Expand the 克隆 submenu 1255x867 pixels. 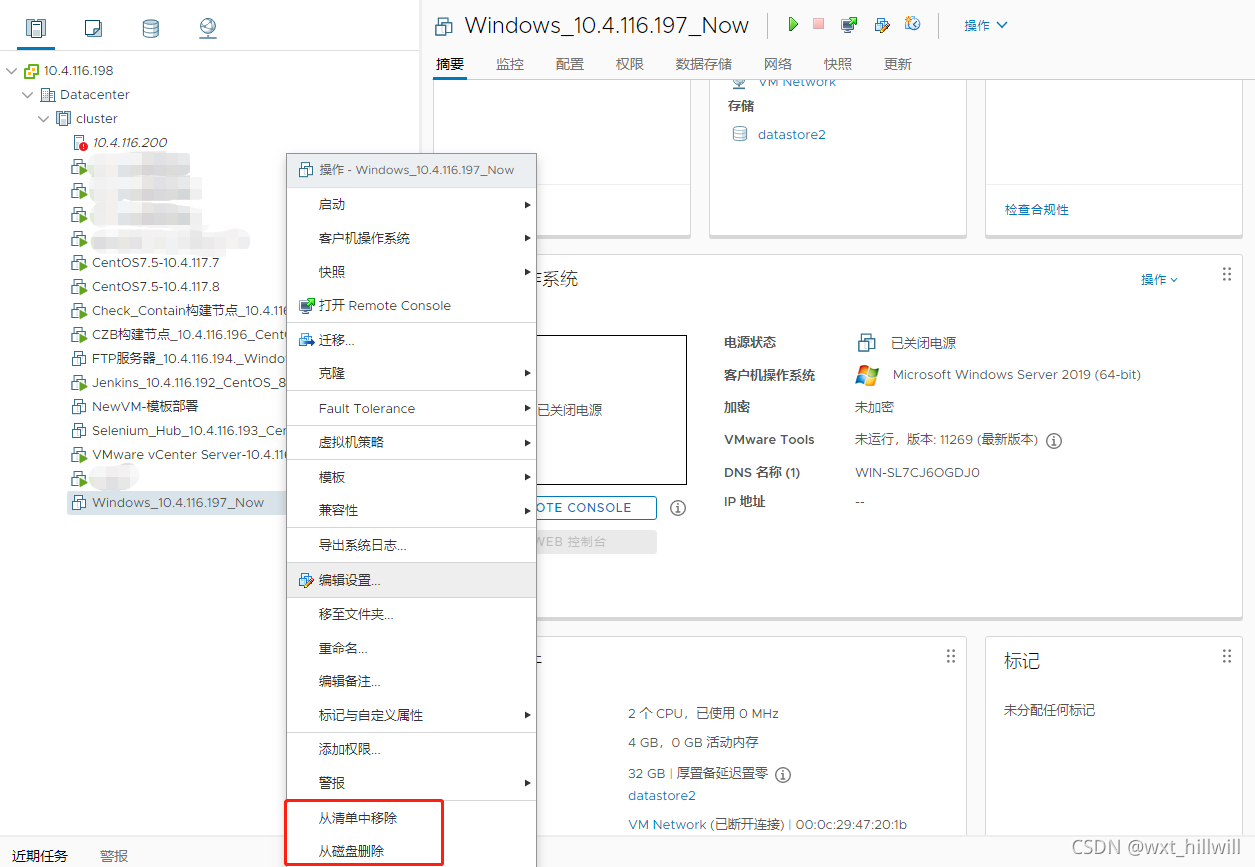411,373
